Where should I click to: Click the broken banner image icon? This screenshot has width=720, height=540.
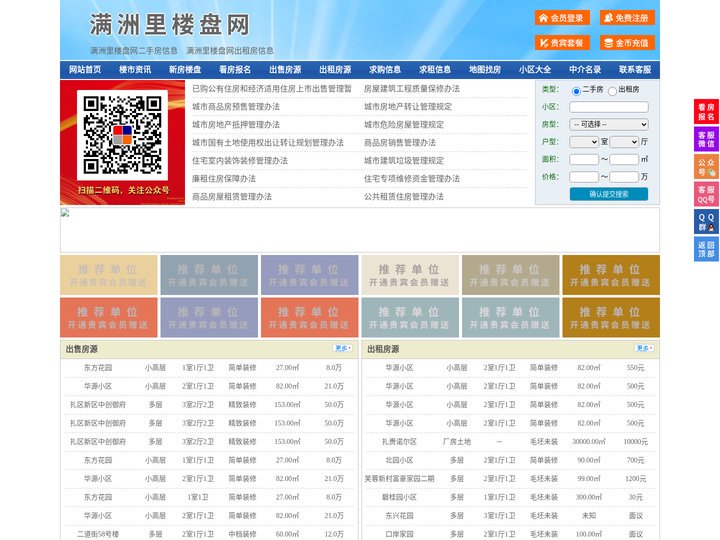[65, 213]
